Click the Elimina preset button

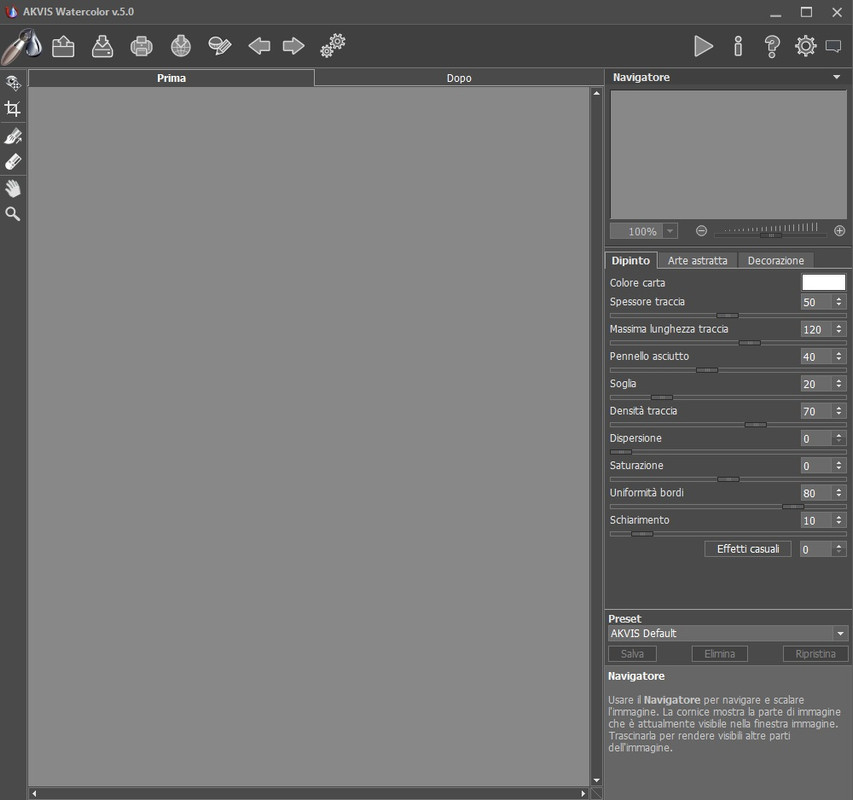(719, 654)
